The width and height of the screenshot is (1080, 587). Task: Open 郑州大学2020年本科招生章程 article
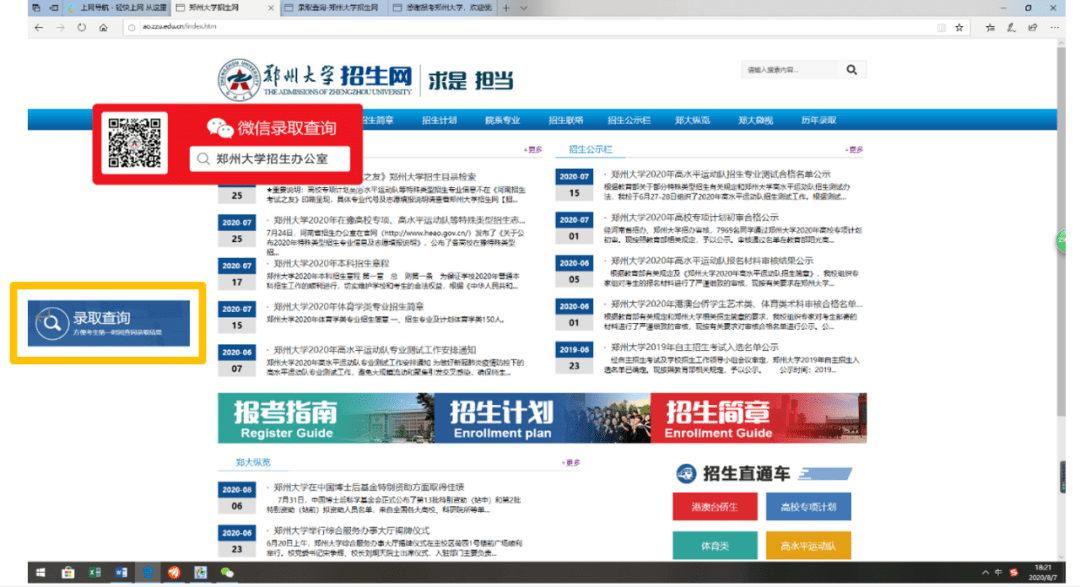(331, 263)
